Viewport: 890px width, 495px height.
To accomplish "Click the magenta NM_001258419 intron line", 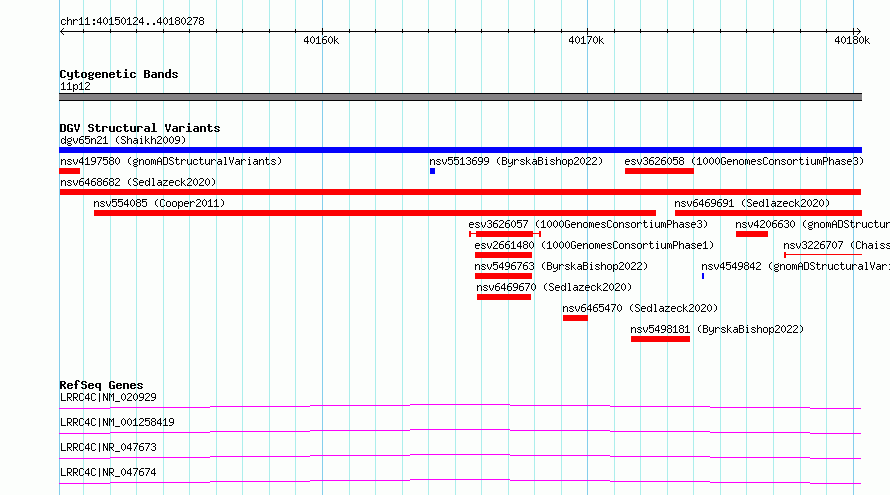I will [460, 431].
